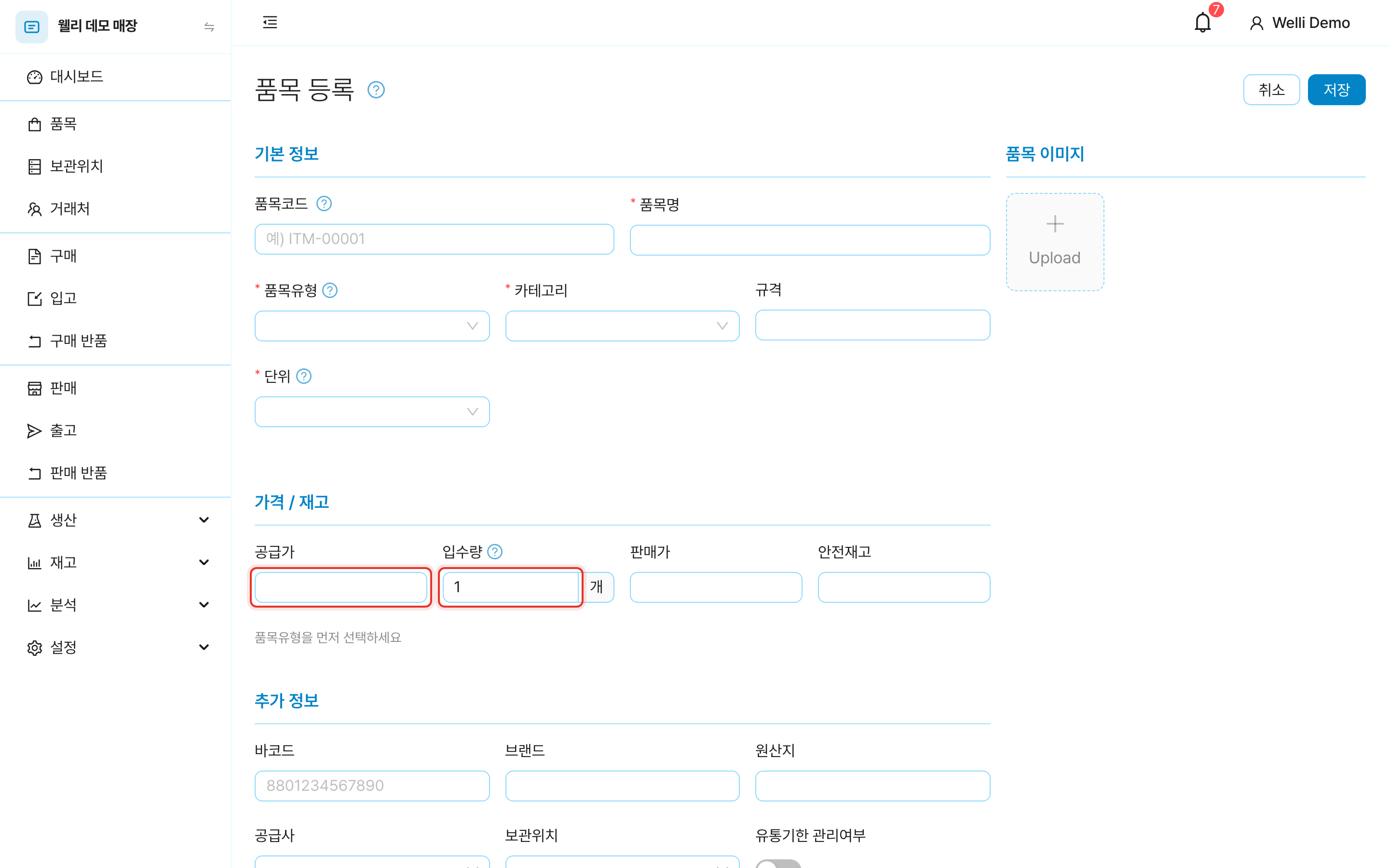This screenshot has width=1389, height=868.
Task: Focus the 품목명 input field
Action: coord(809,240)
